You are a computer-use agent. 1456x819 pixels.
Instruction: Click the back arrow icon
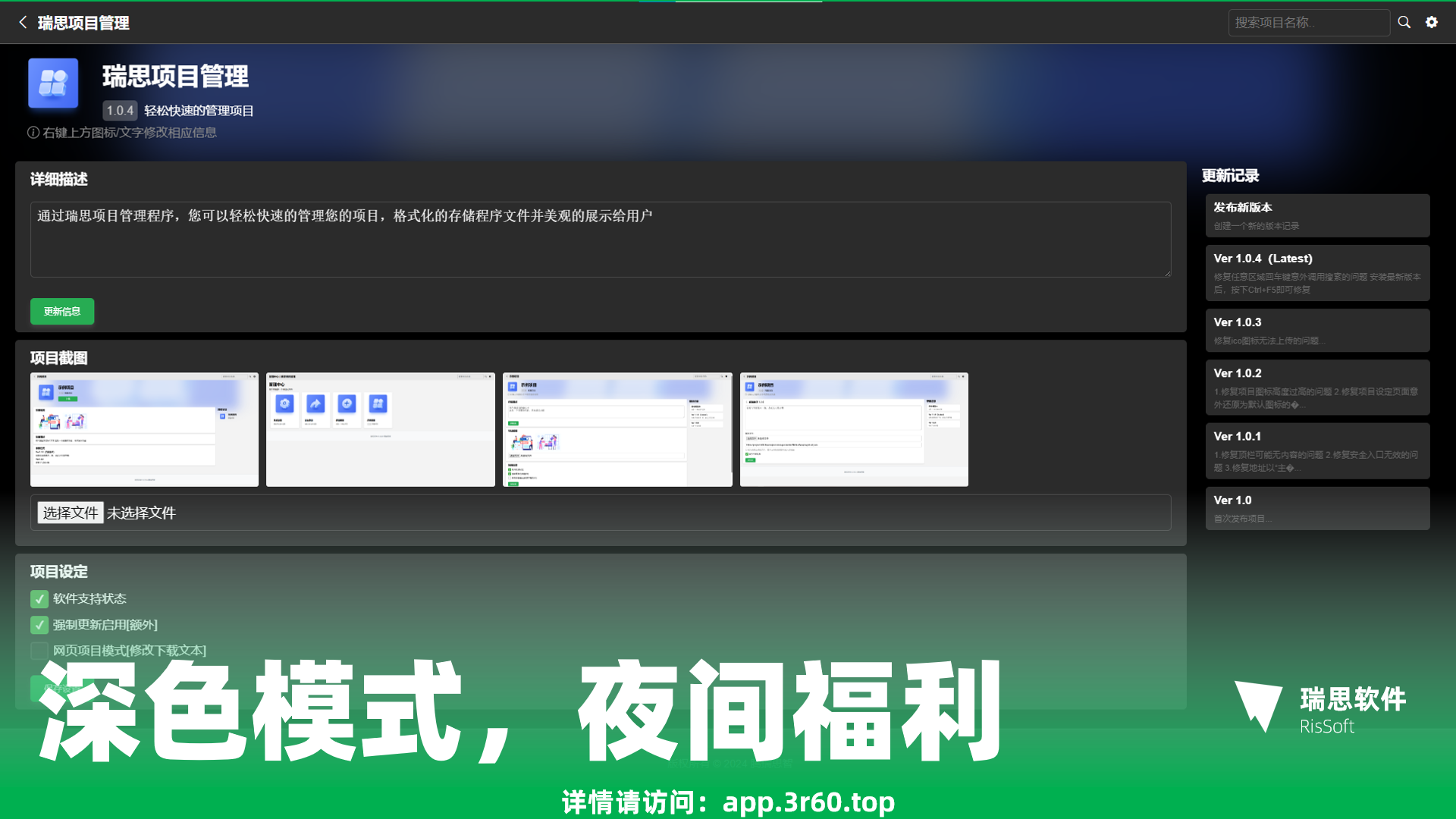(23, 23)
